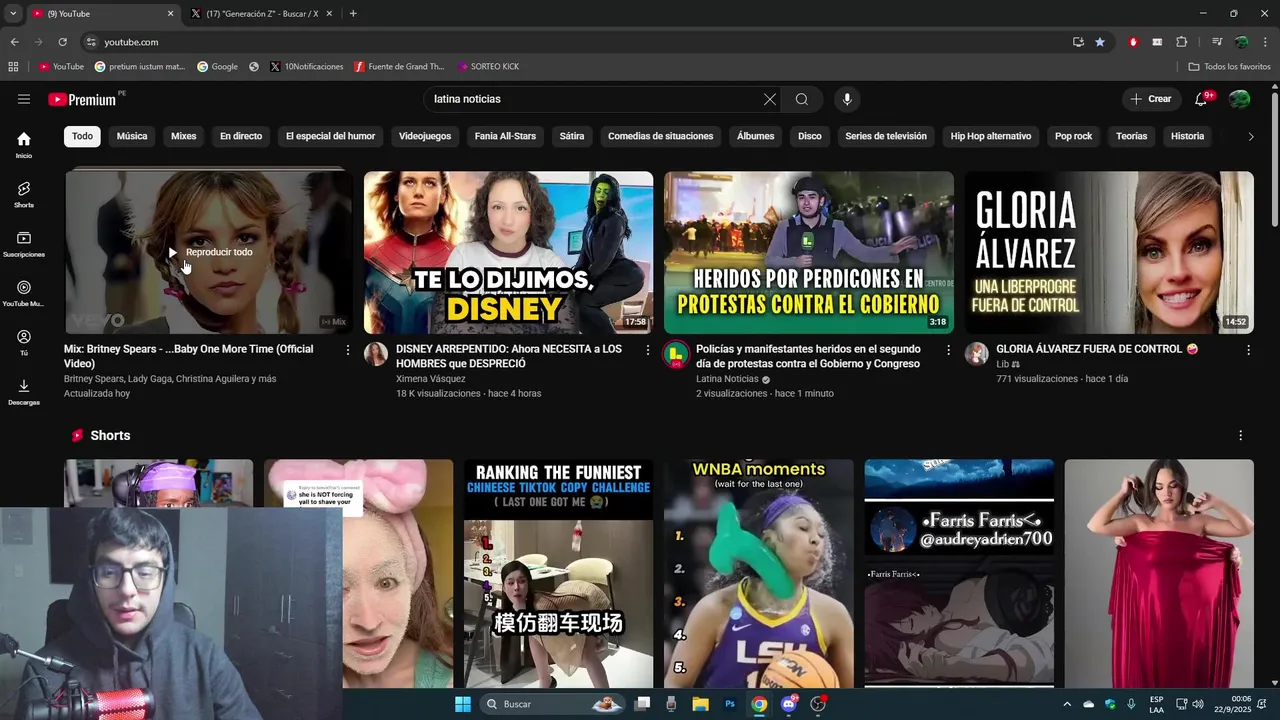
Task: Open options for Britney Spears mix
Action: point(348,350)
